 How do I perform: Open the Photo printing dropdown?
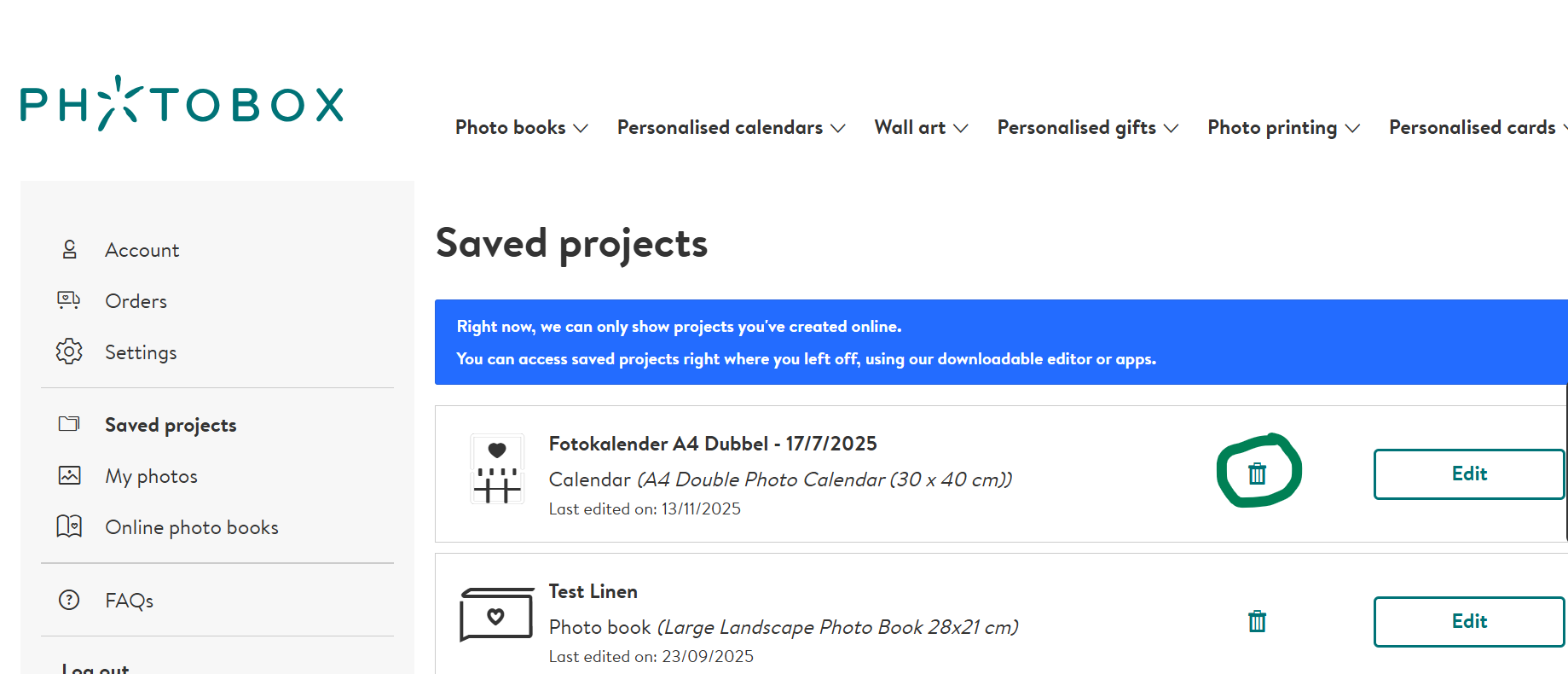[1283, 128]
